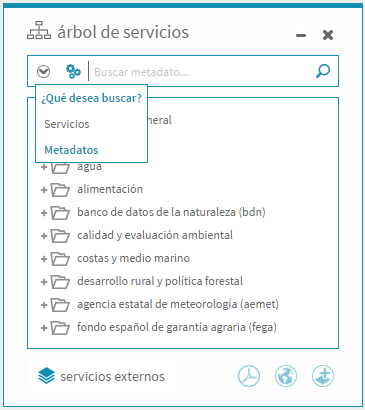This screenshot has height=410, width=365.
Task: Click calidad y evaluación ambiental label
Action: pos(155,235)
